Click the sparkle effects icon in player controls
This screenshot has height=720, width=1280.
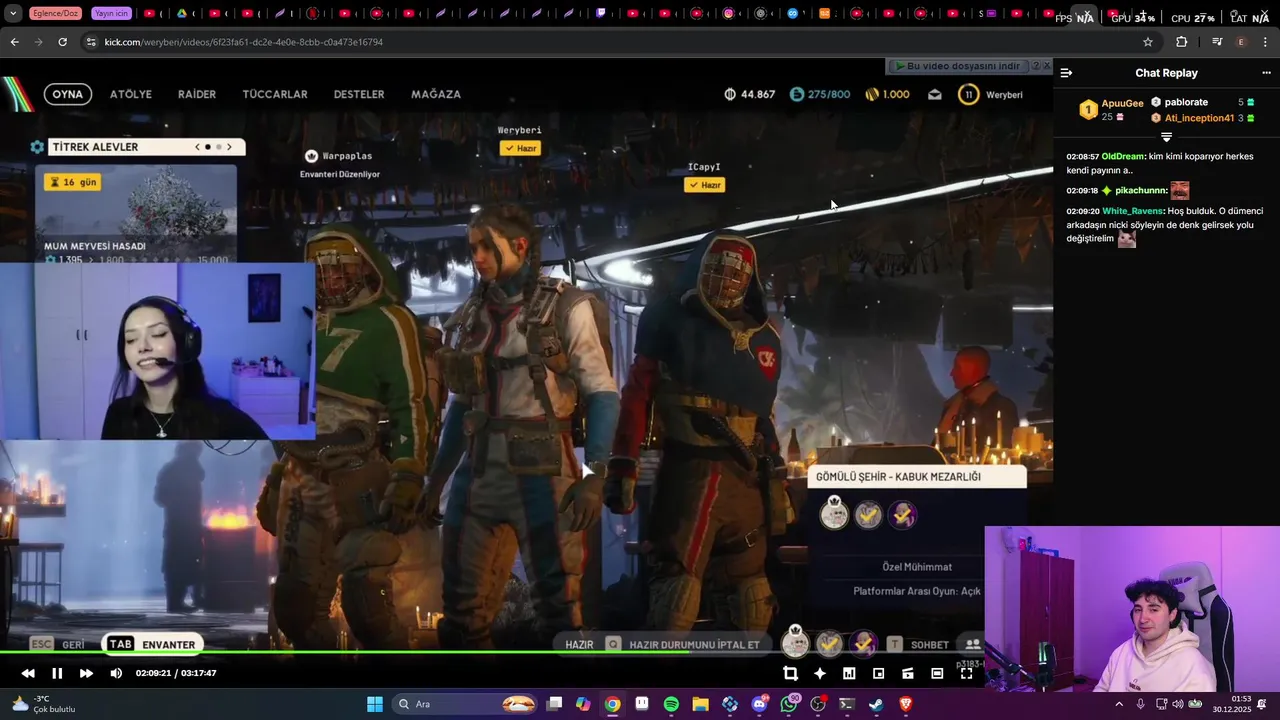tap(820, 673)
